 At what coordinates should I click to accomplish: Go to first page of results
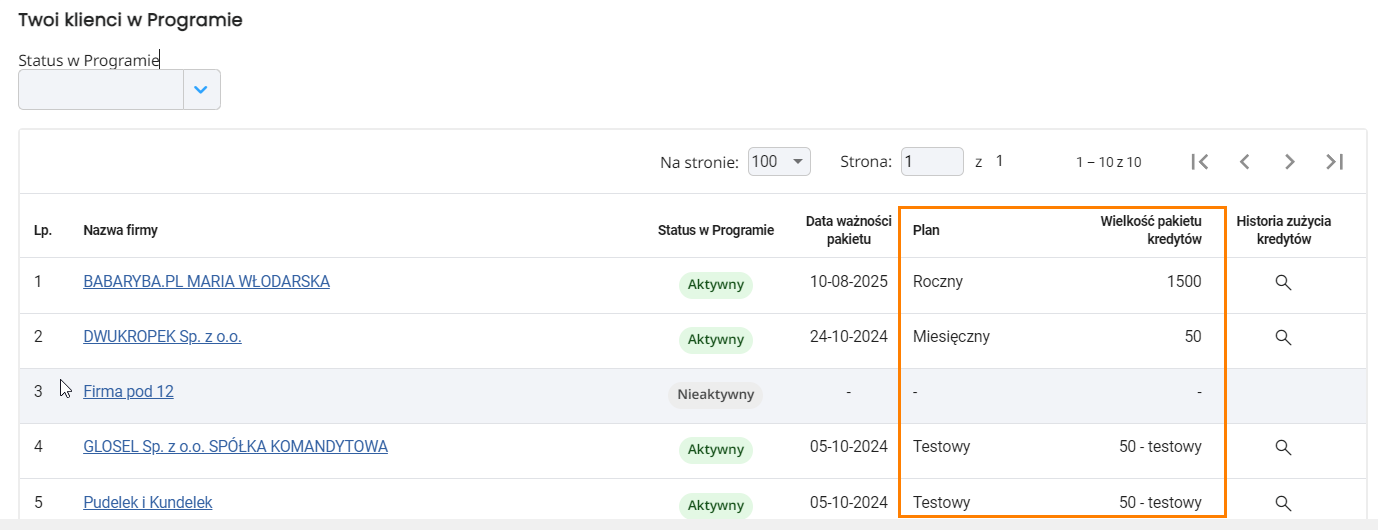[x=1200, y=162]
